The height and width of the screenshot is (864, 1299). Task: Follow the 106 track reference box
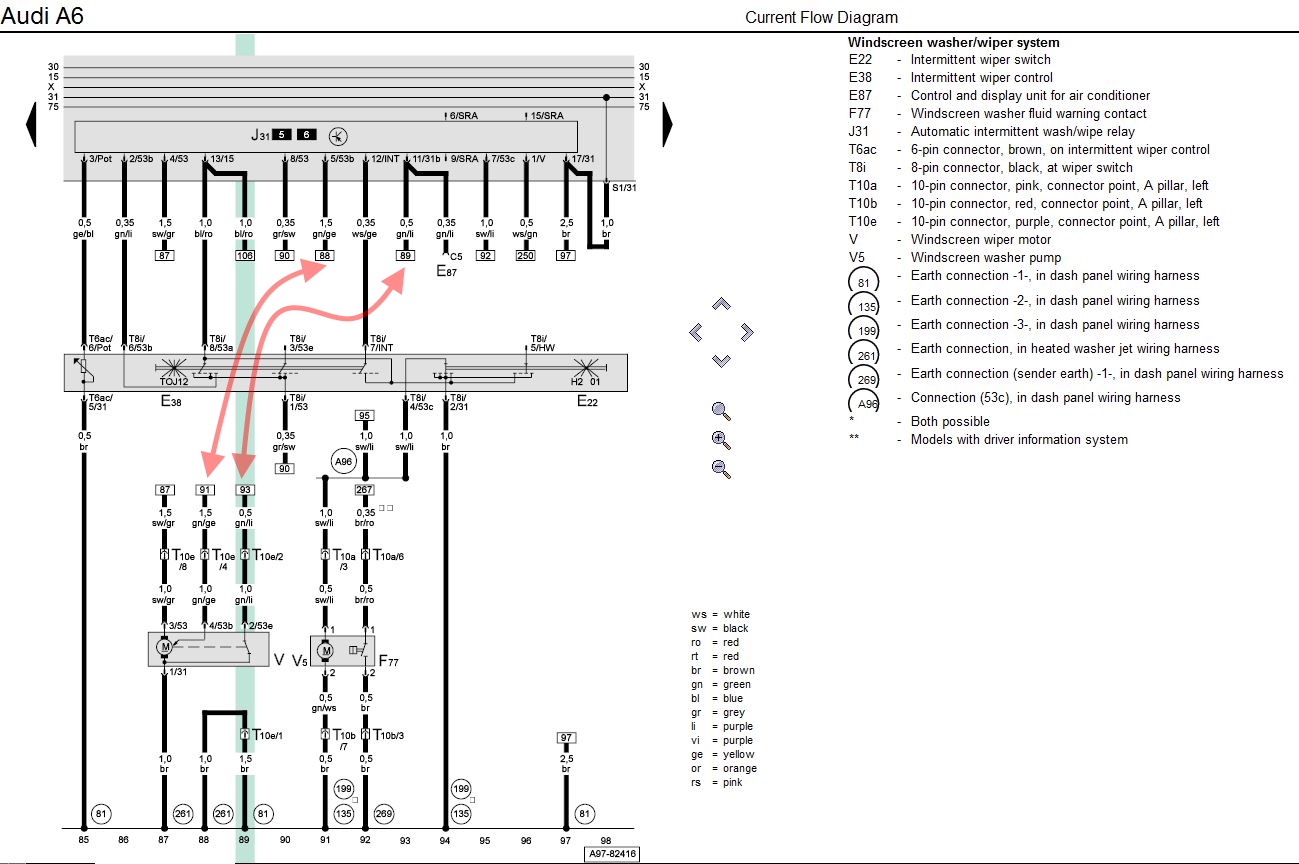[x=244, y=256]
